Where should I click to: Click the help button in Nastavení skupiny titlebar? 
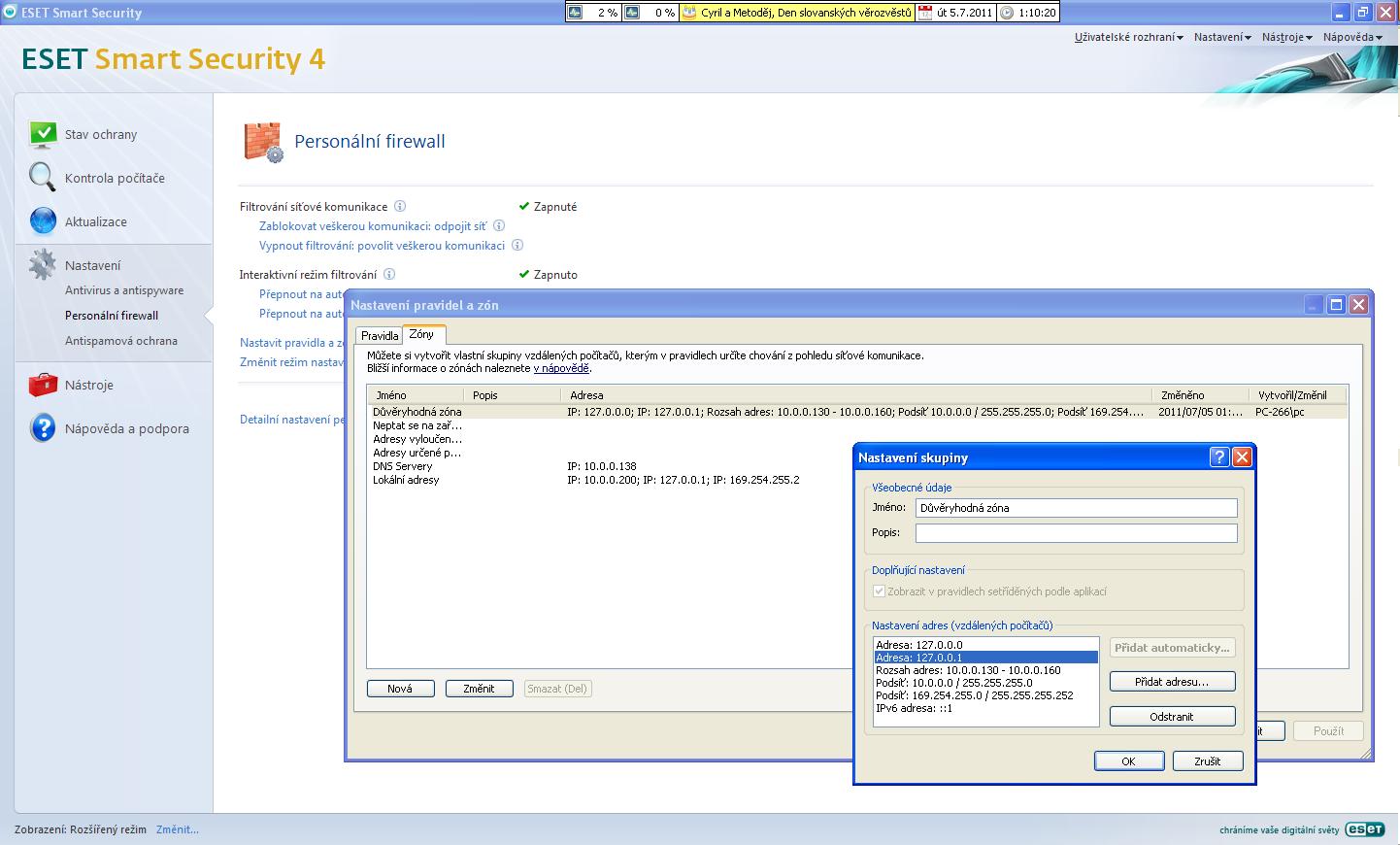tap(1219, 457)
